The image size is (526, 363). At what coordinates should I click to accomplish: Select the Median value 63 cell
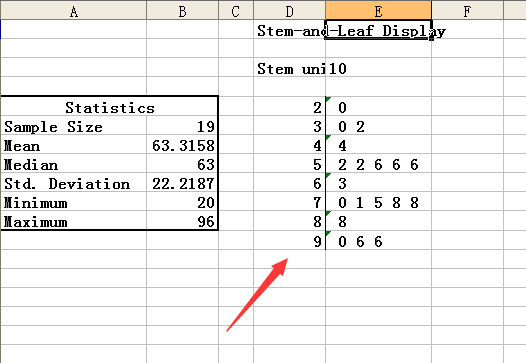tap(182, 164)
